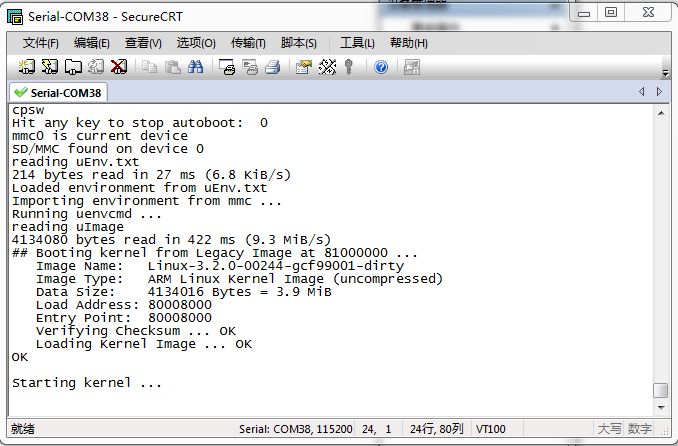Select the Serial-COM38 session tab
This screenshot has width=678, height=446.
[58, 93]
